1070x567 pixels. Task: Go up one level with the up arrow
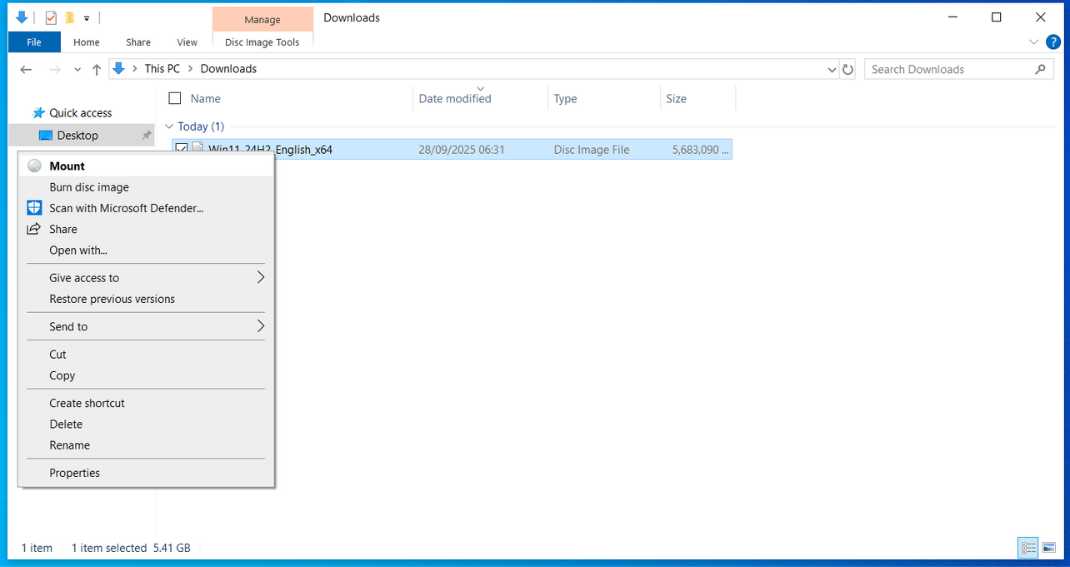tap(96, 69)
